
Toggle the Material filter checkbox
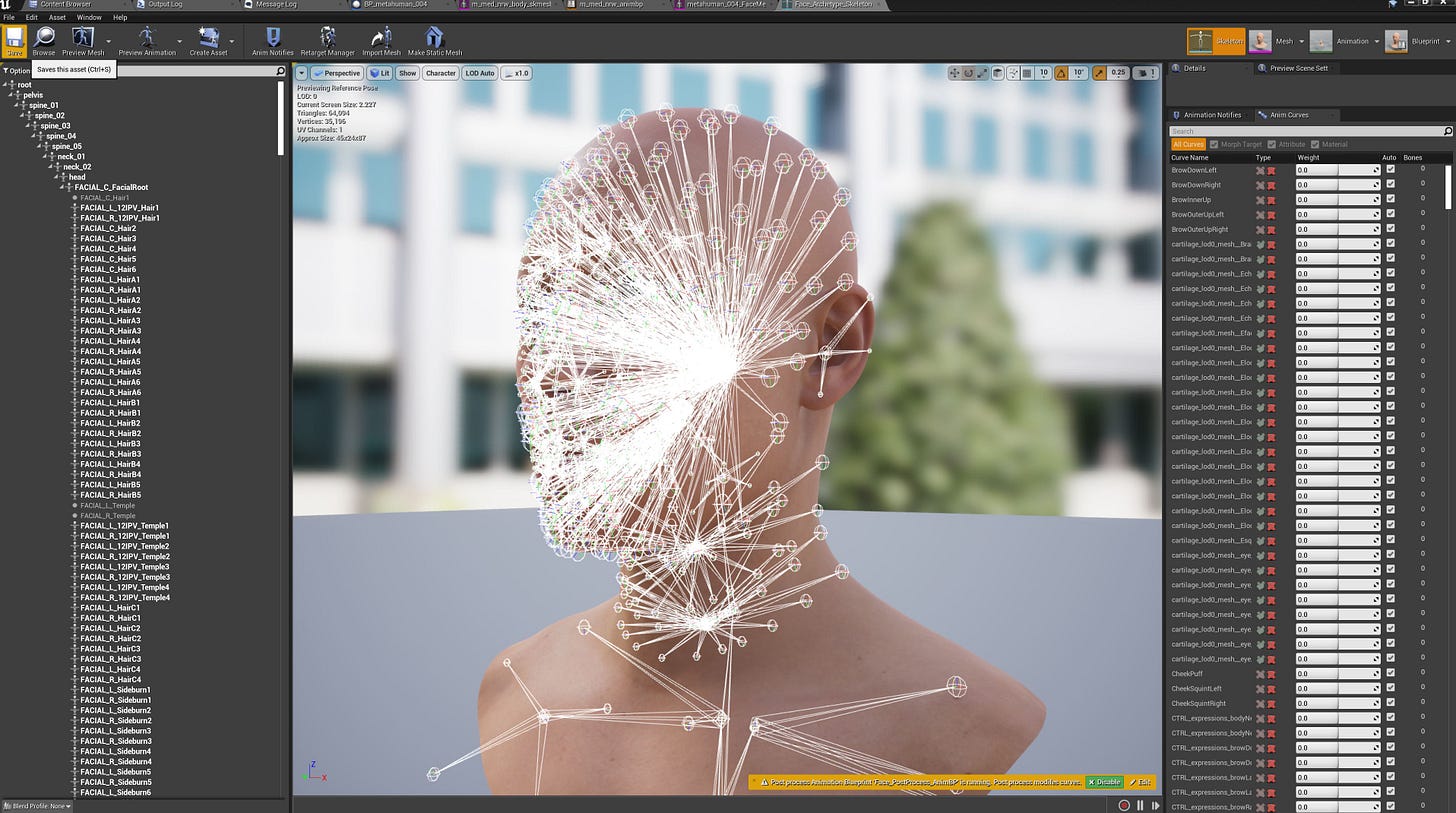(x=1315, y=144)
